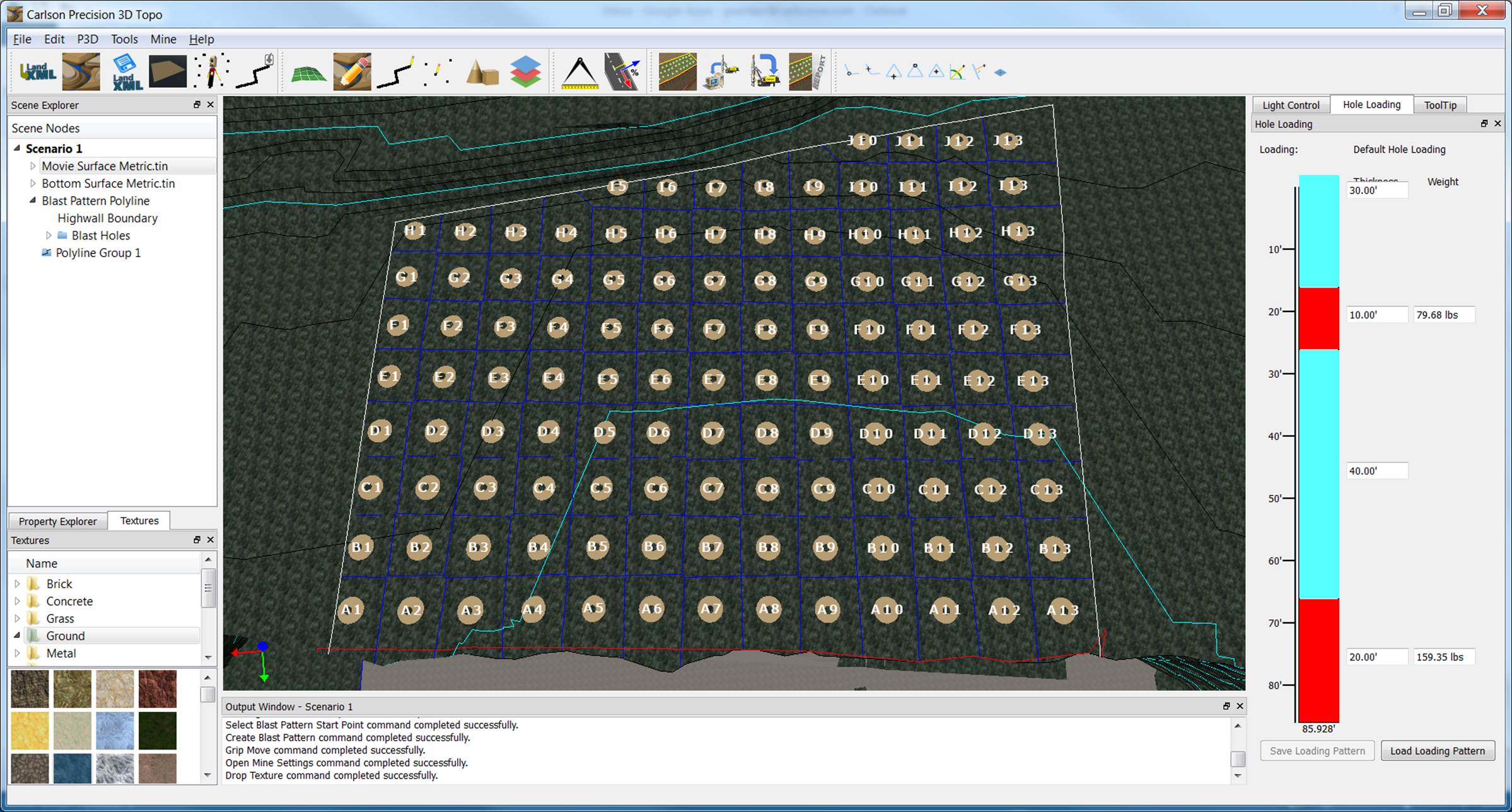Click the 30.00' thickness field
Image resolution: width=1512 pixels, height=812 pixels.
[x=1377, y=190]
